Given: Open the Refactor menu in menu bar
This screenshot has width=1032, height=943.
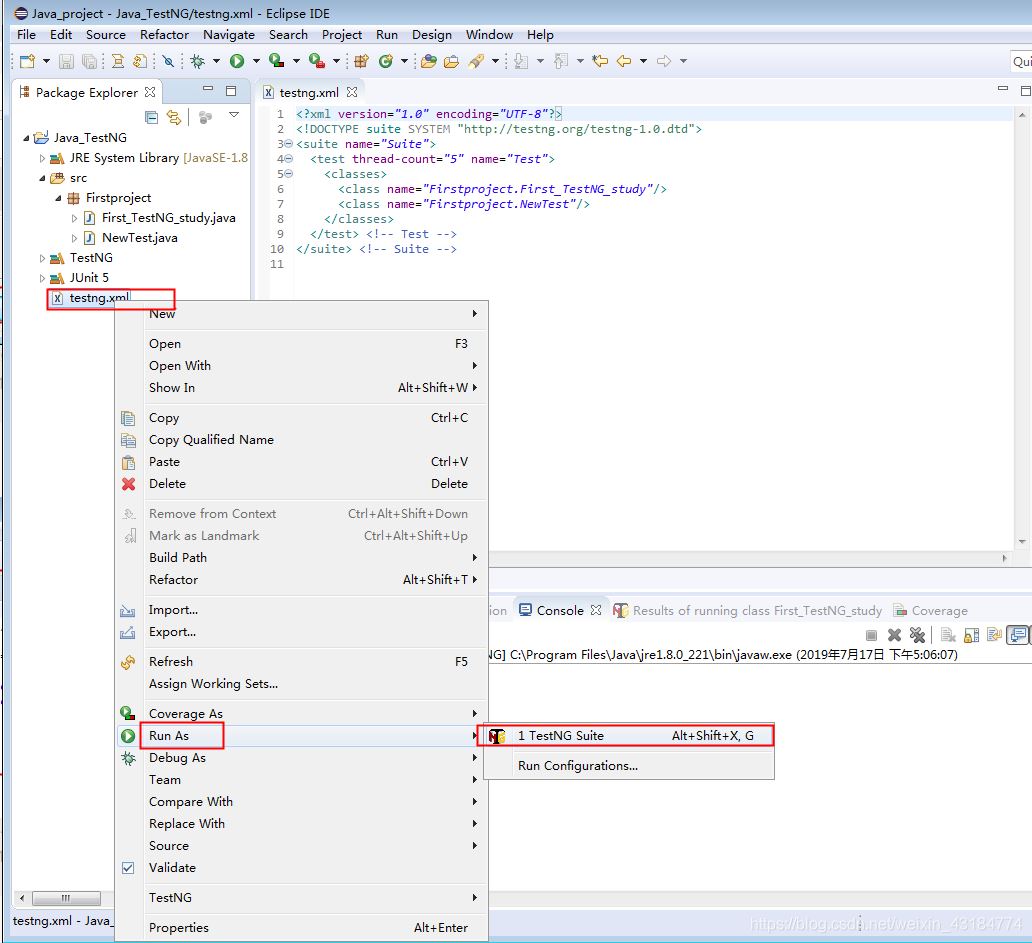Looking at the screenshot, I should (x=164, y=35).
